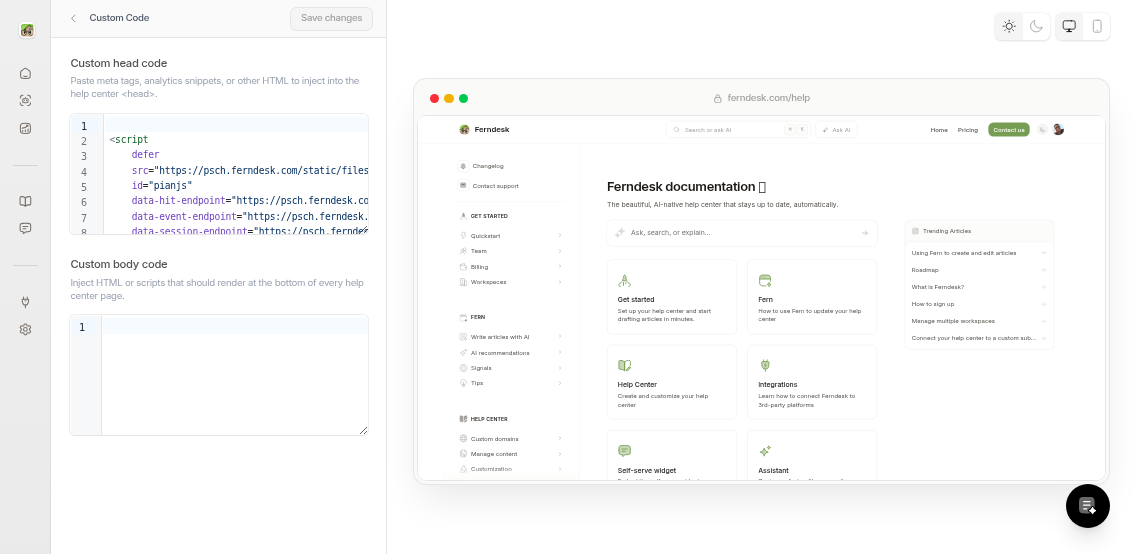Toggle mobile device preview
Screen dimensions: 1136x554
(1097, 27)
